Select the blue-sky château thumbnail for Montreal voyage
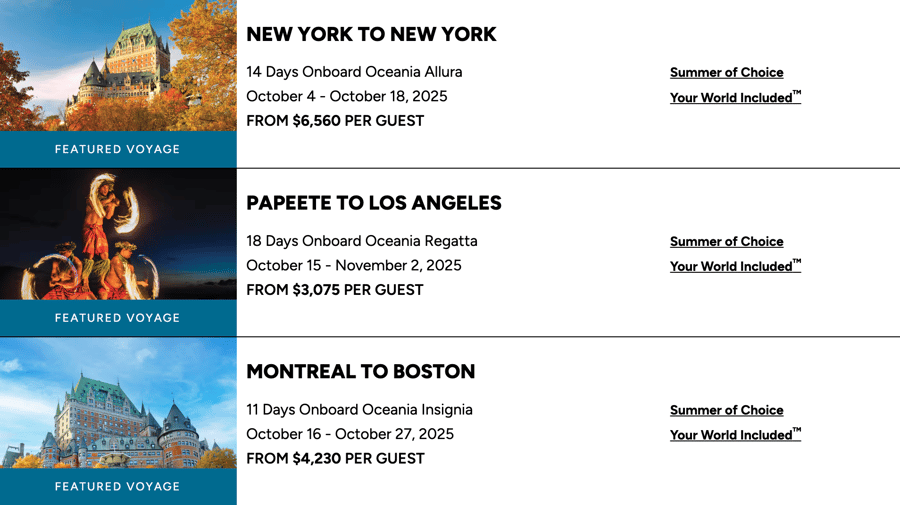This screenshot has width=900, height=505. tap(118, 403)
